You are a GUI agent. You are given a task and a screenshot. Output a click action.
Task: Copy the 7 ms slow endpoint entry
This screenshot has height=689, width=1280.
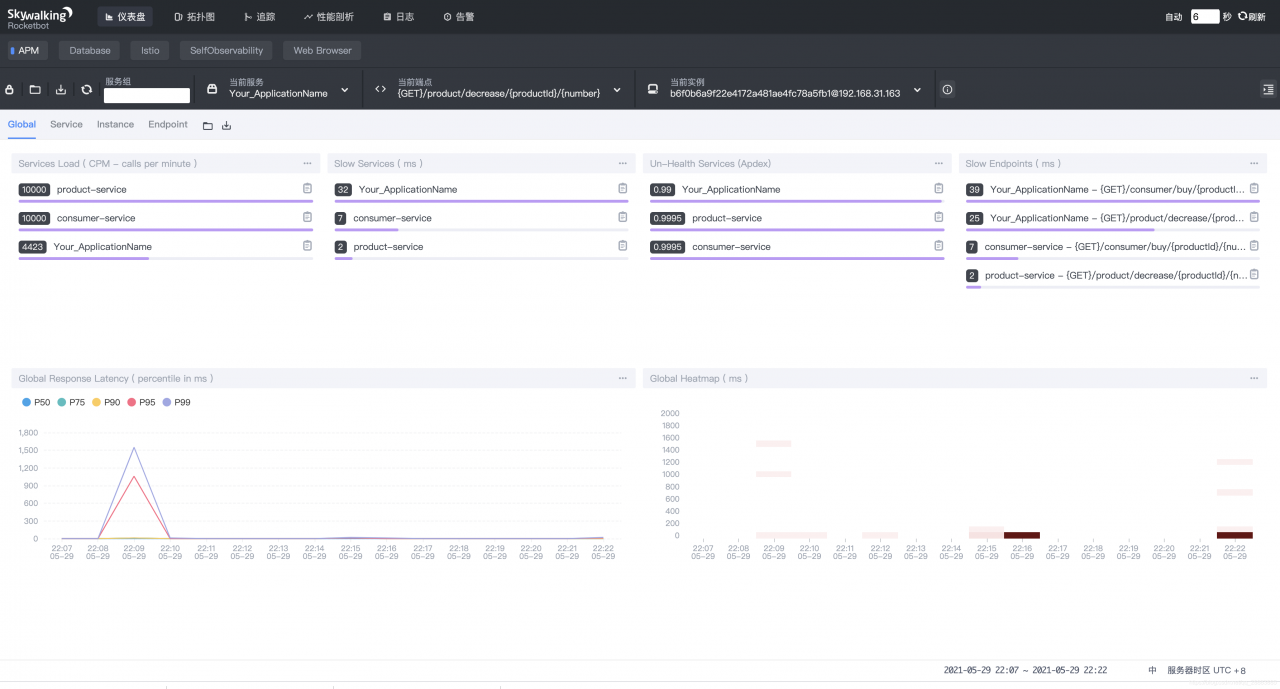point(1254,245)
